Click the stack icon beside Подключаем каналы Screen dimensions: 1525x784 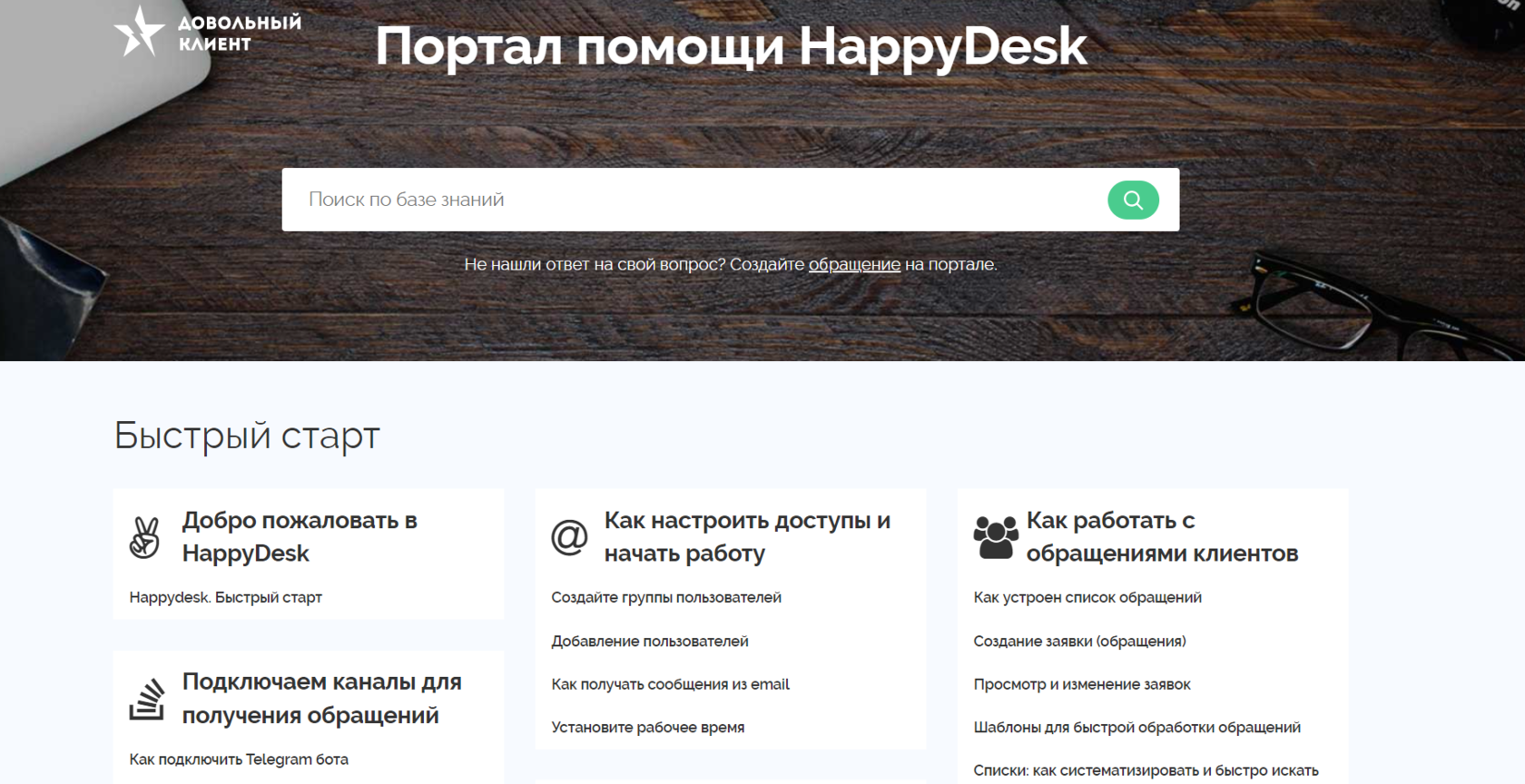point(146,699)
